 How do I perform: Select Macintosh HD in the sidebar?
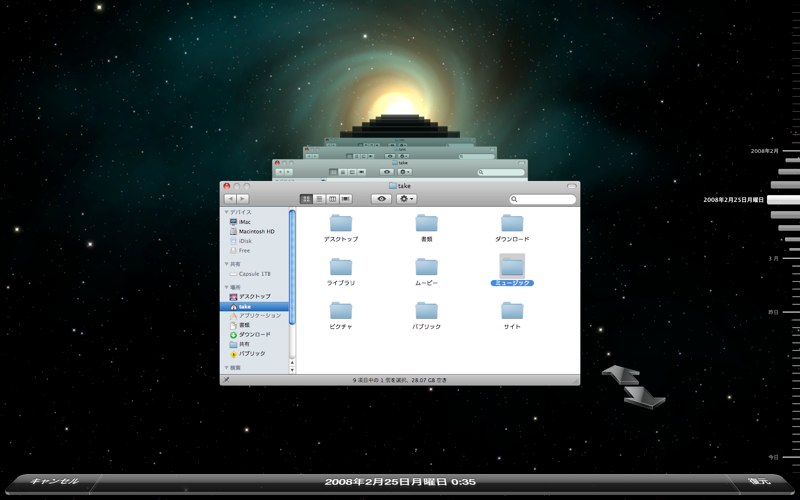click(254, 232)
